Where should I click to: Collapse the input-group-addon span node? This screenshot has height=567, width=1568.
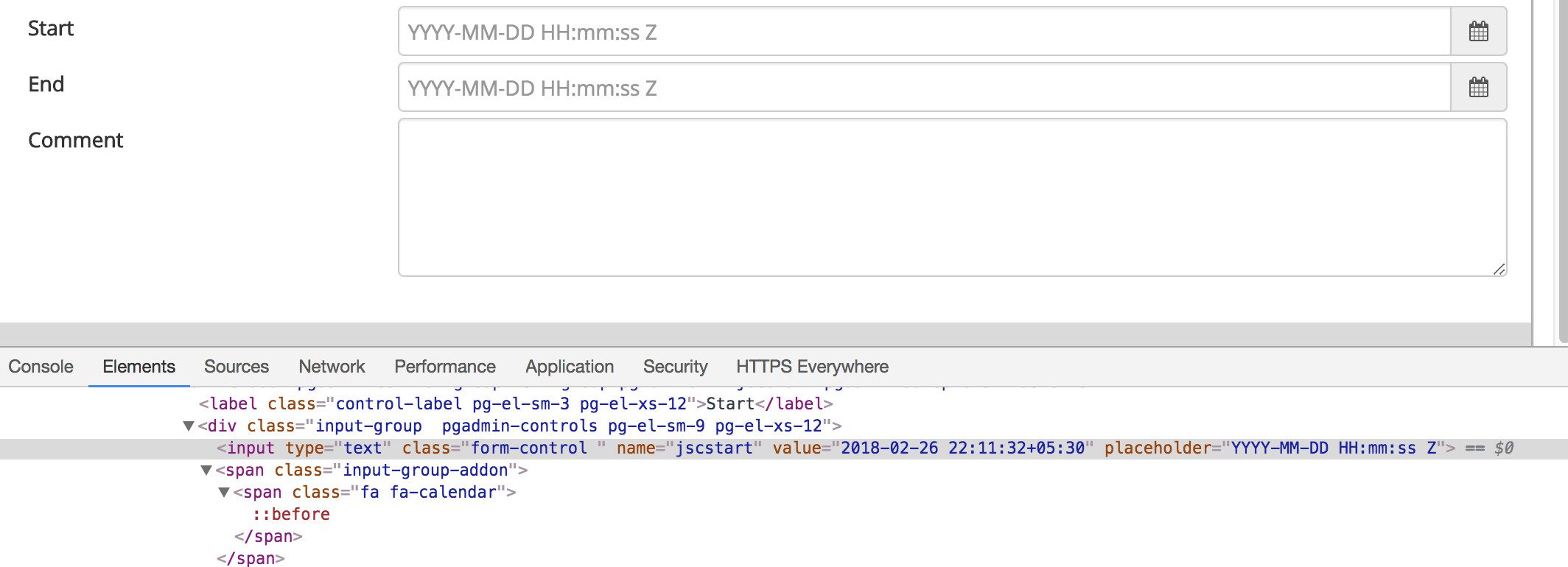click(206, 471)
